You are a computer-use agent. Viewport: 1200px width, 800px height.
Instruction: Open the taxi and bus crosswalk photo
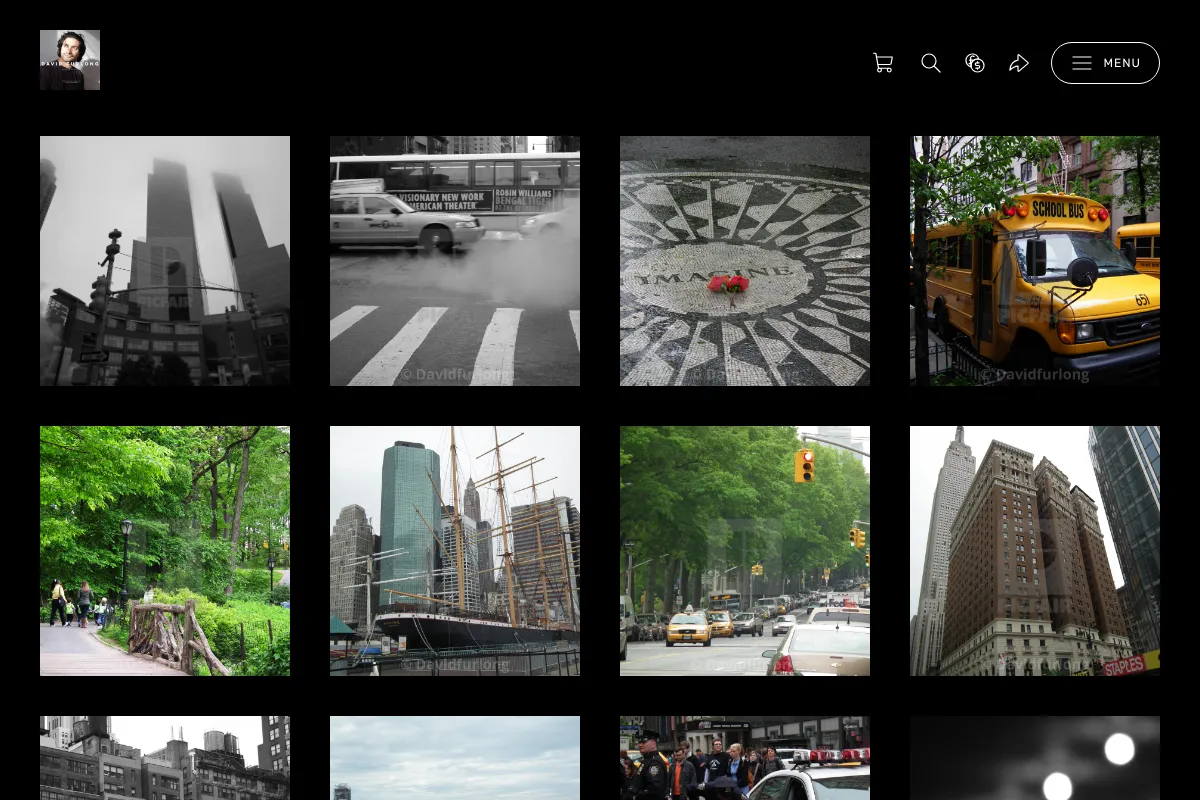pos(455,261)
